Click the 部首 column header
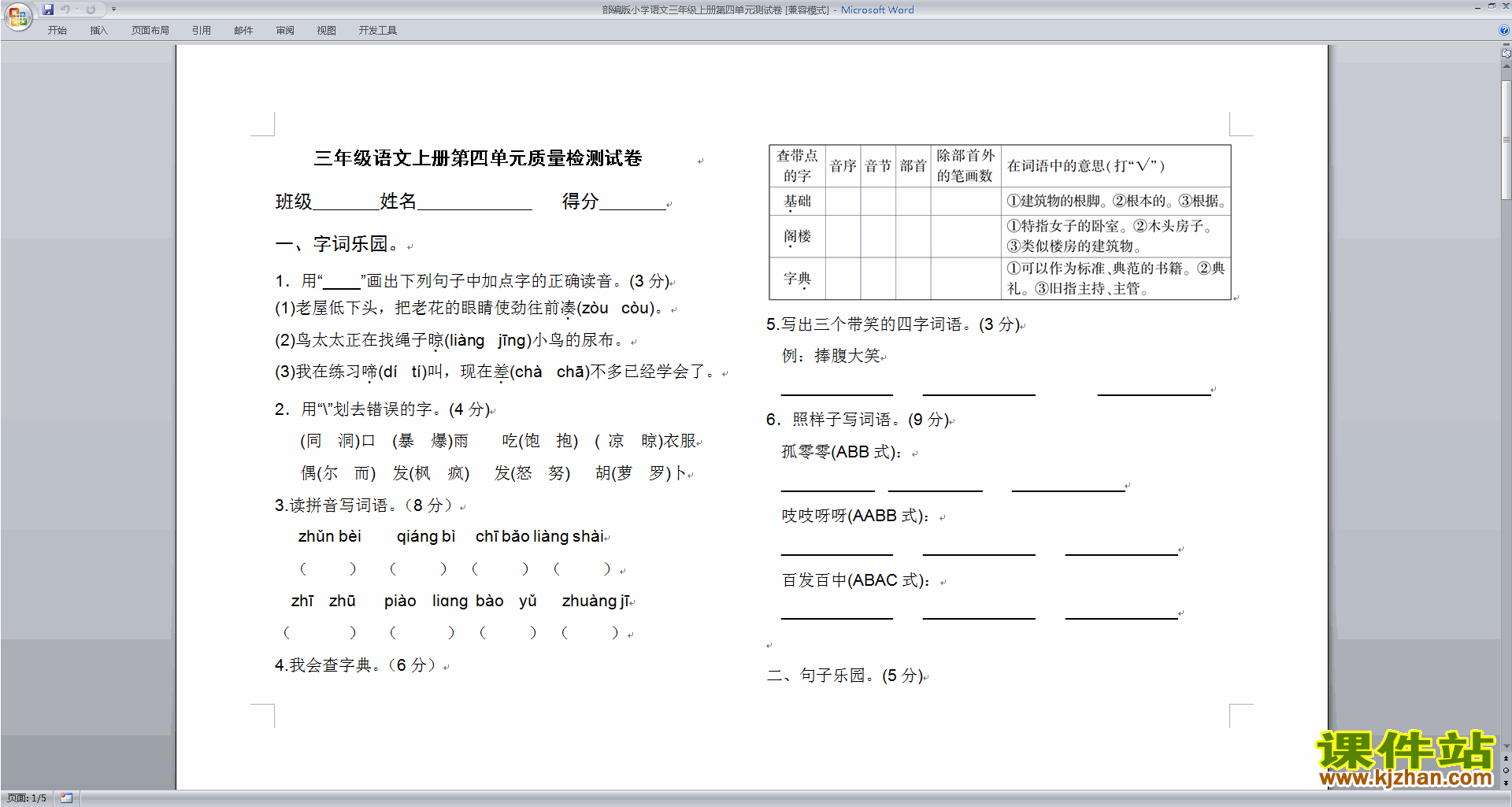The width and height of the screenshot is (1512, 807). pyautogui.click(x=913, y=166)
